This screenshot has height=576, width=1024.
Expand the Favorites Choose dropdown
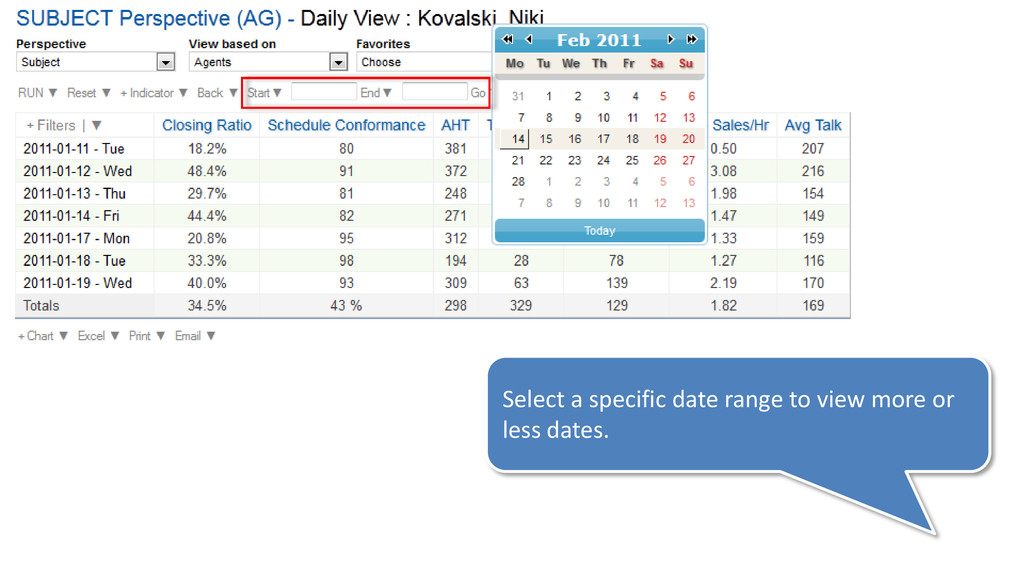click(x=424, y=62)
